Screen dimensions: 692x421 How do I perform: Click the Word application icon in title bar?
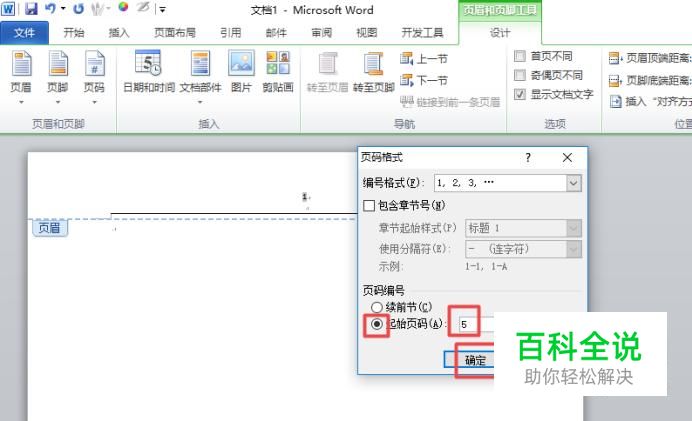coord(8,9)
